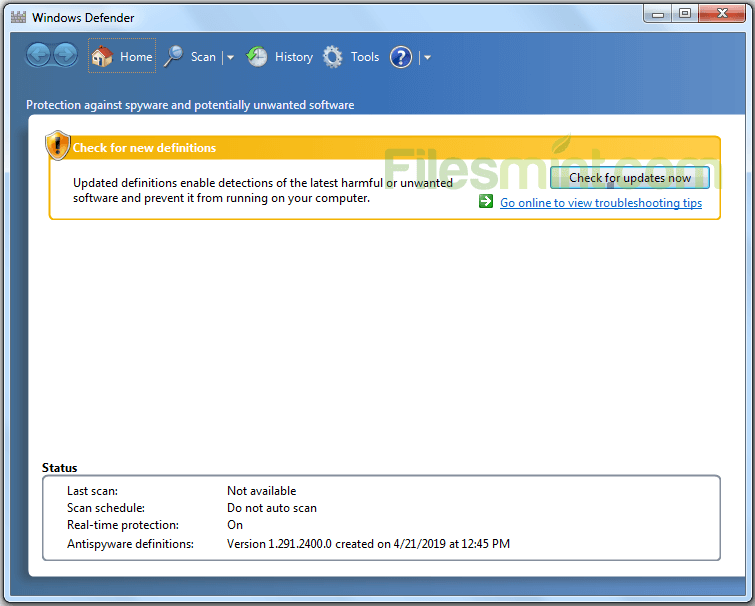Click the Not available last scan value
Viewport: 755px width, 606px height.
coord(261,491)
